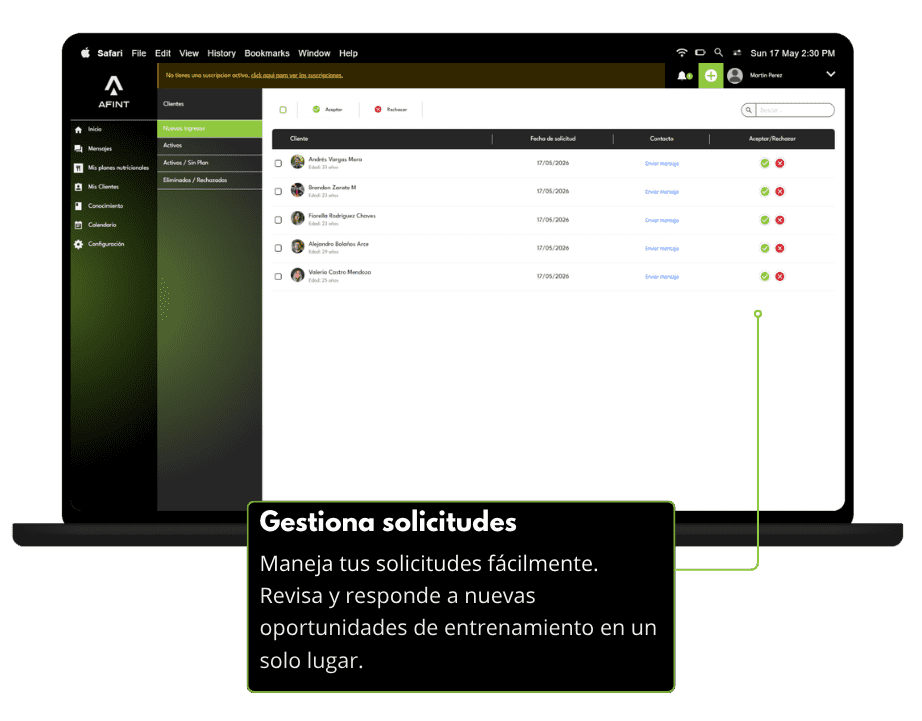This screenshot has height=721, width=922.
Task: Open the Safari menu
Action: pos(110,53)
